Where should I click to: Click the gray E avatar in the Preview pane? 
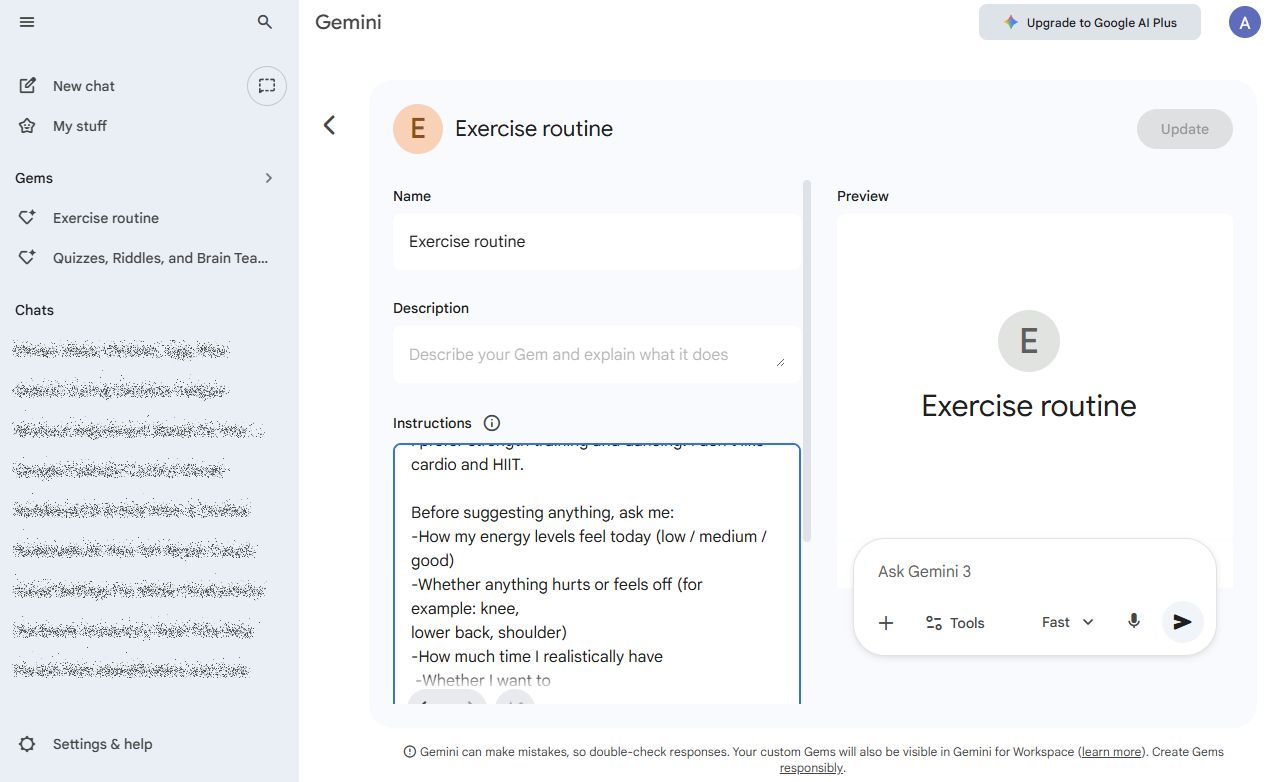point(1029,341)
